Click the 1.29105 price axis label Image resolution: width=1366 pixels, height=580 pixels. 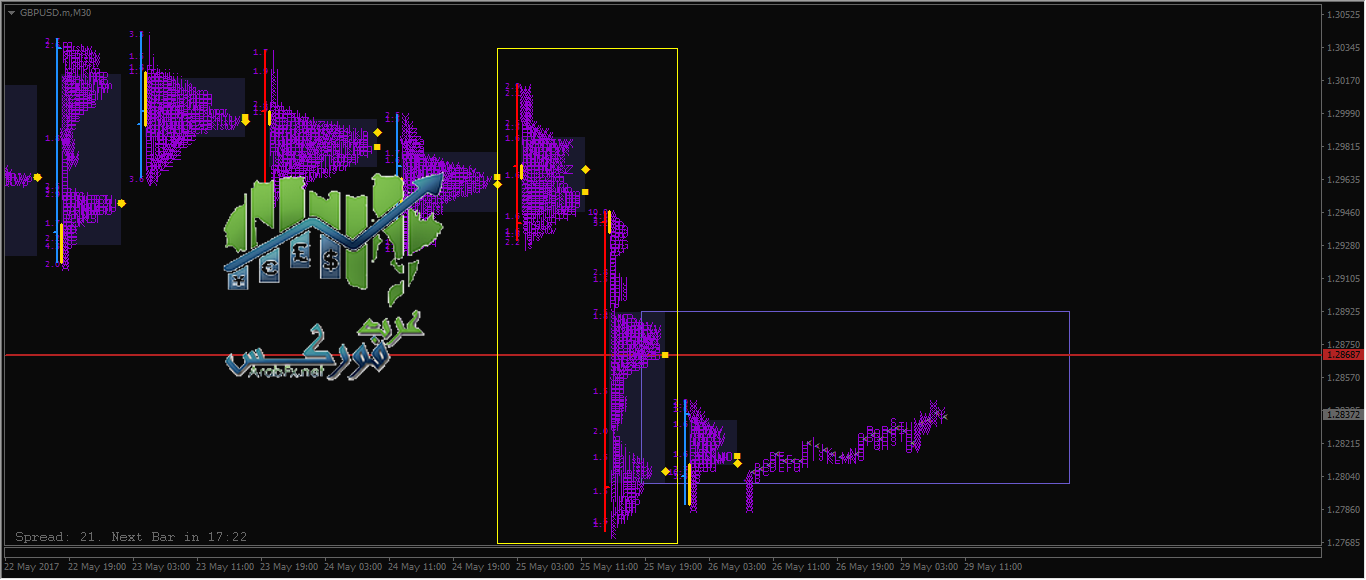1343,279
